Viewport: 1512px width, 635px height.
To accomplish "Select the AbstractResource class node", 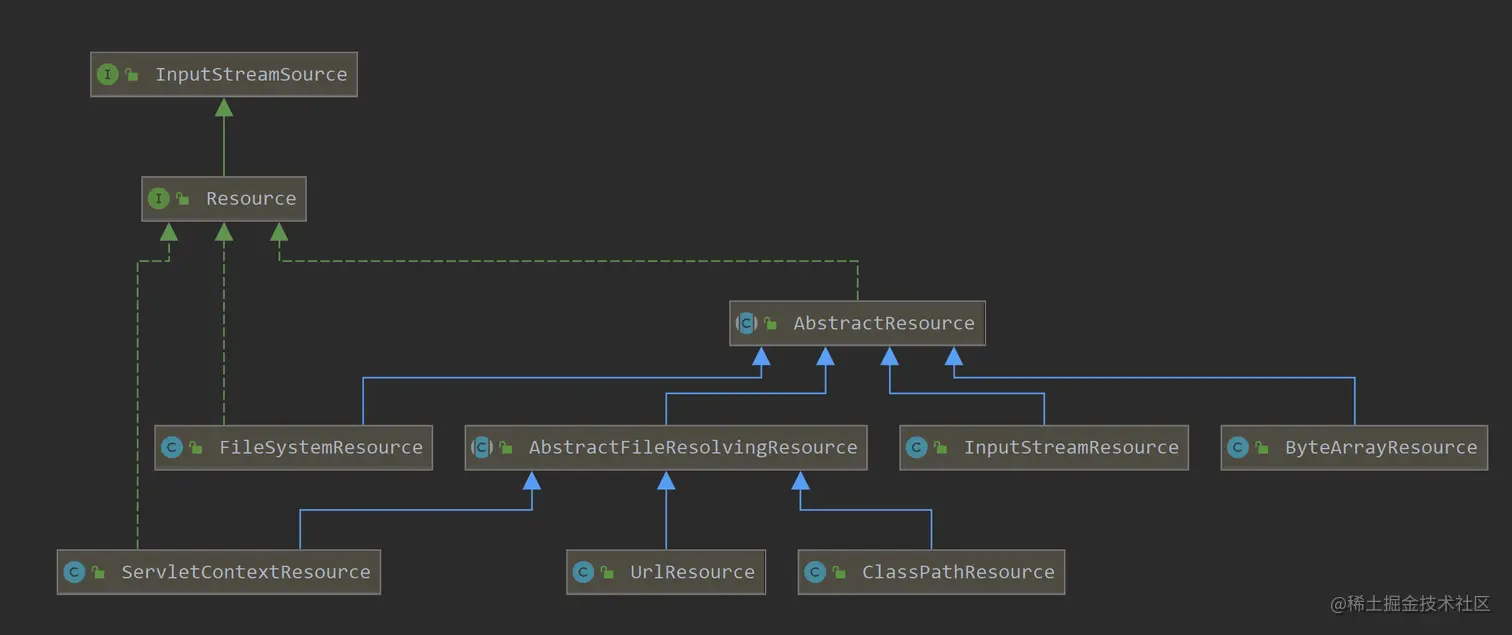I will (x=857, y=323).
